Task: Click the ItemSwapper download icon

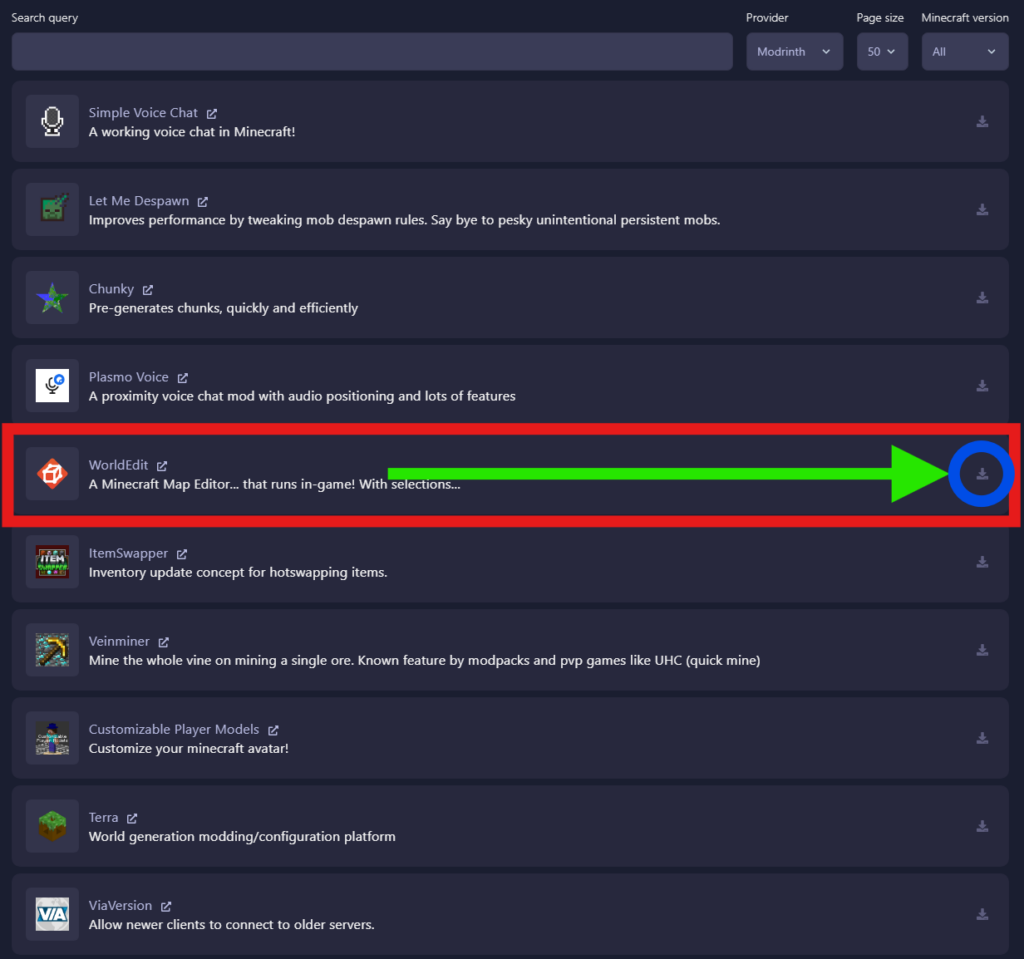Action: coord(982,562)
